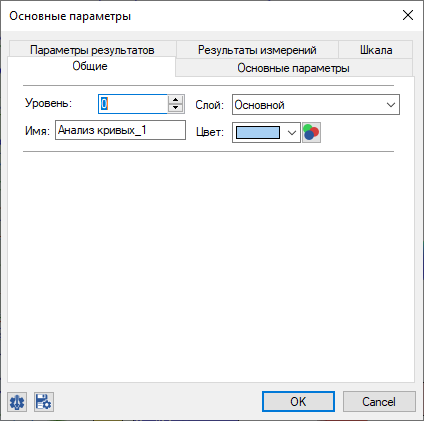Open the Результаты измерений tab
This screenshot has width=424, height=421.
tap(257, 50)
